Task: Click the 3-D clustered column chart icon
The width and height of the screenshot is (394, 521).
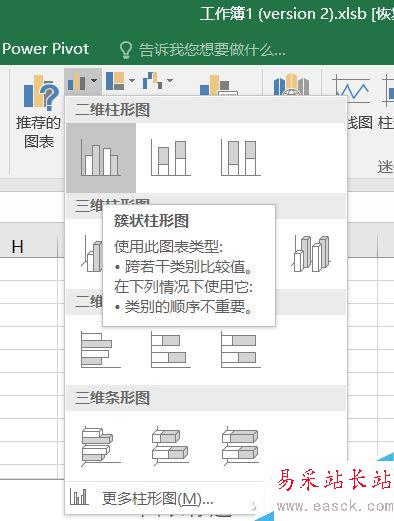Action: click(x=92, y=253)
